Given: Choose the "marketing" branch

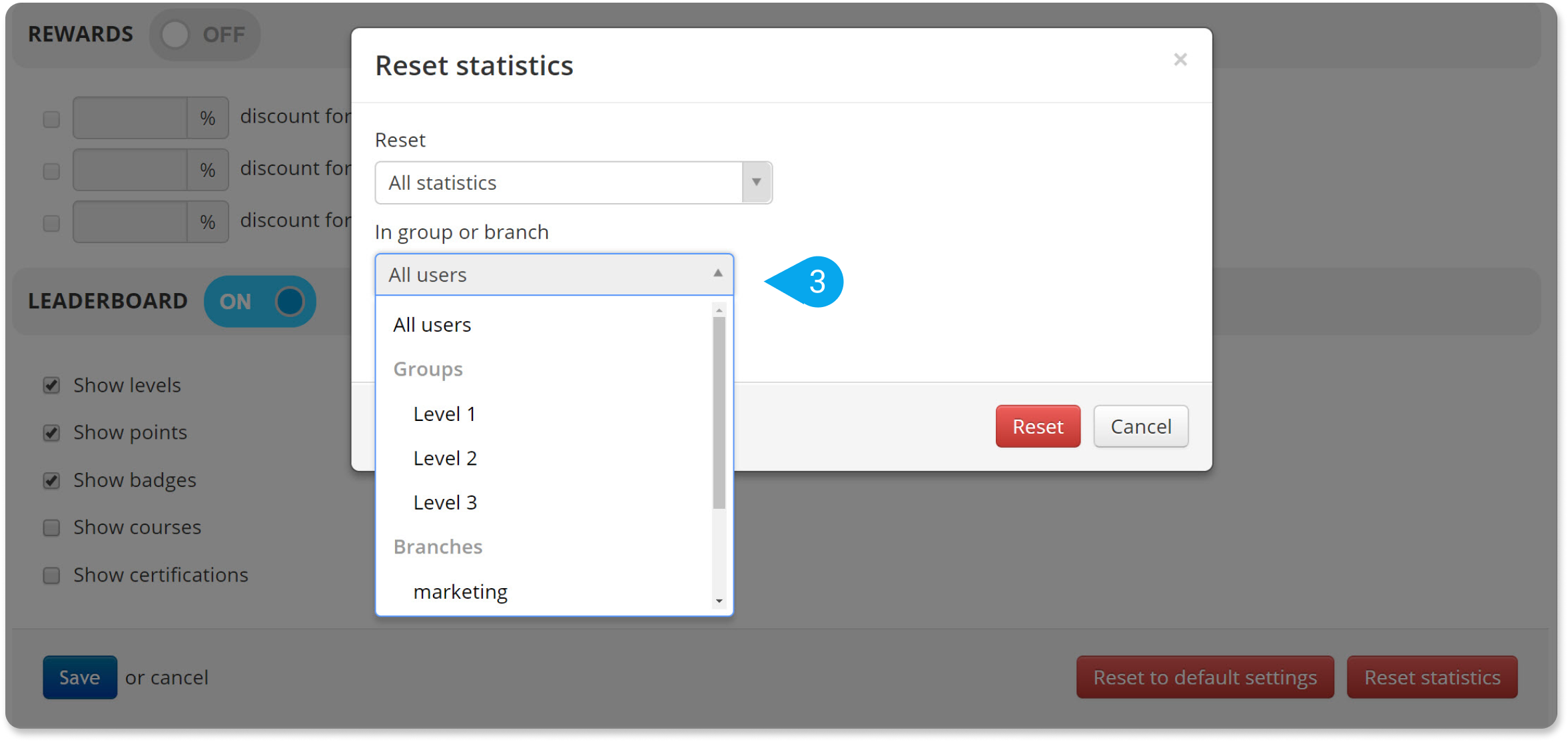Looking at the screenshot, I should pyautogui.click(x=460, y=591).
